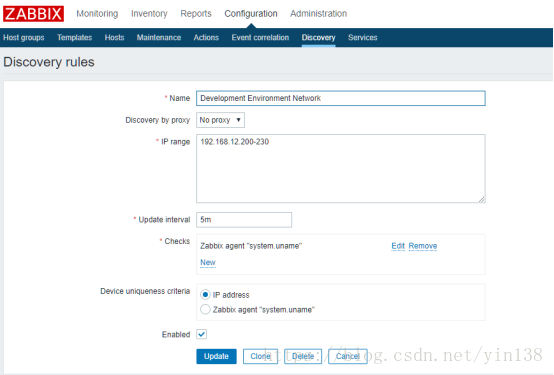Click the Device uniqueness criteria label

(145, 291)
